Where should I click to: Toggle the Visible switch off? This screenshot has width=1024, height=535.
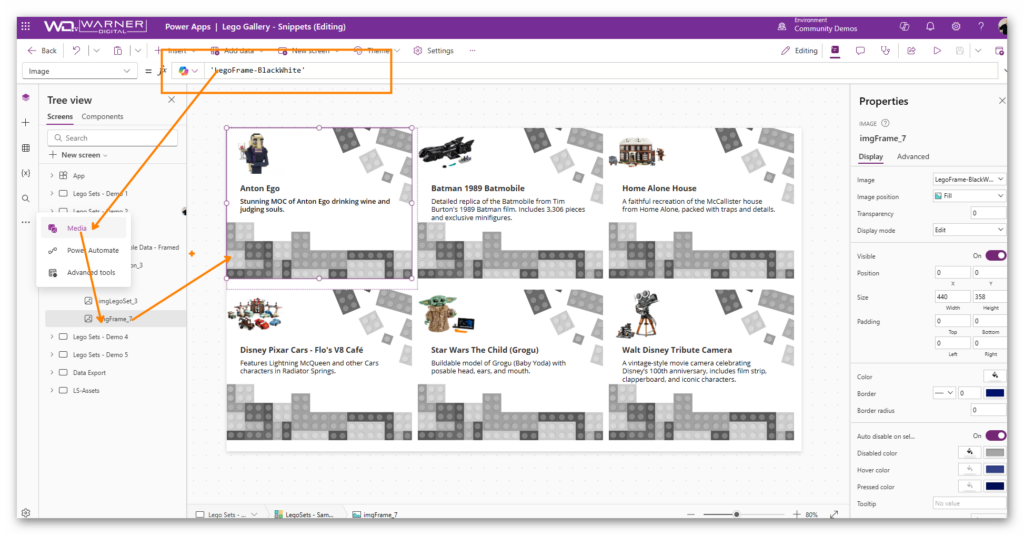[x=995, y=255]
